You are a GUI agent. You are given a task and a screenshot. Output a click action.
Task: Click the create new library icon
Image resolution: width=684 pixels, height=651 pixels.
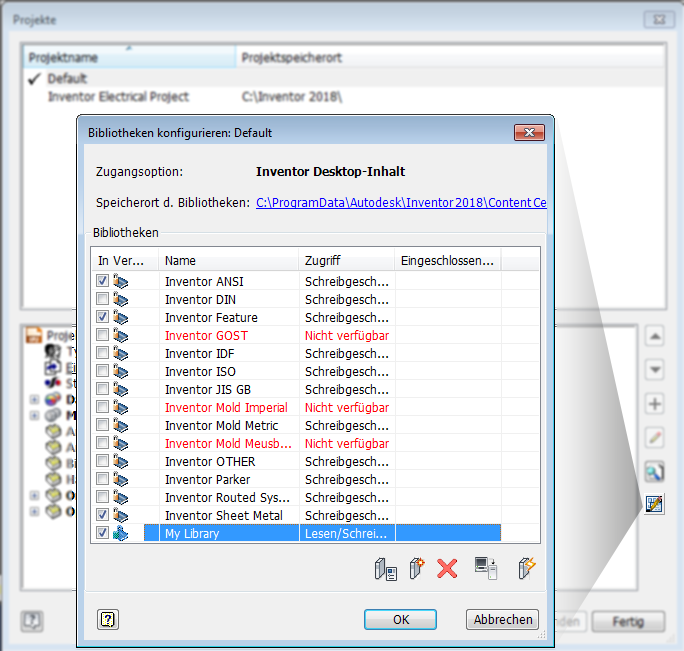click(417, 569)
